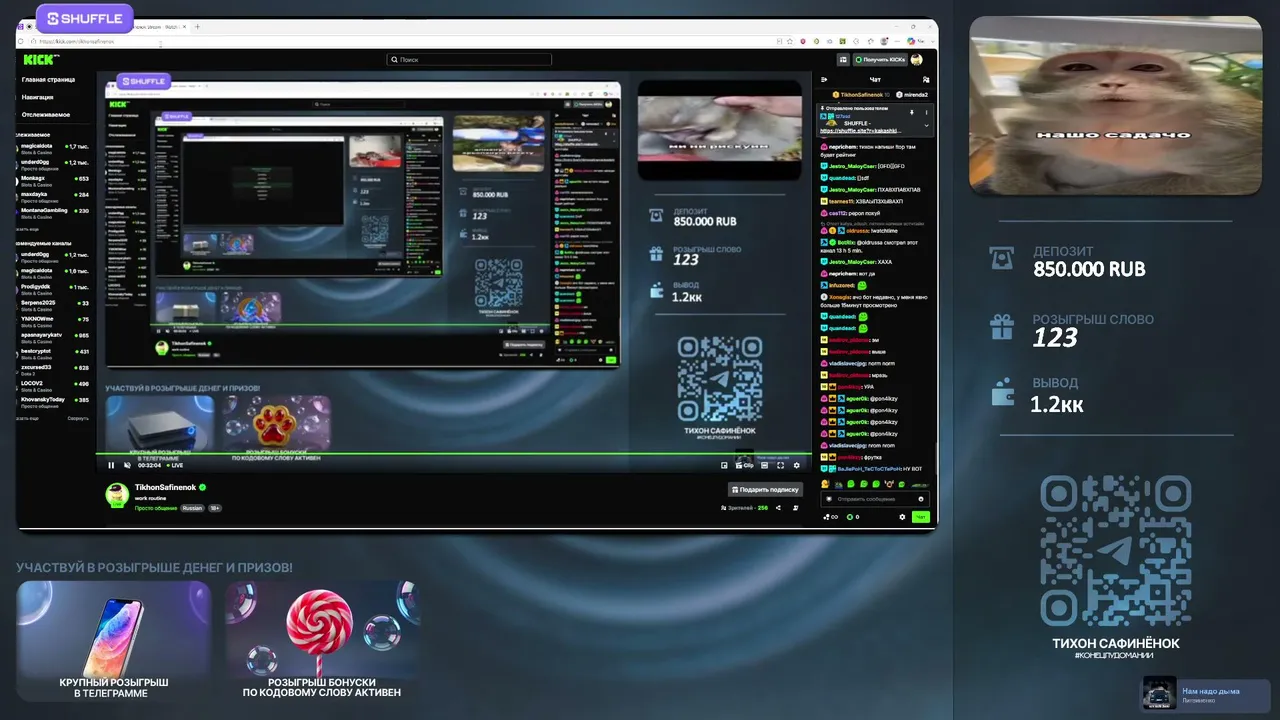Viewport: 1280px width, 720px height.
Task: Click the Telegram QR code in the right overlay
Action: pos(1115,550)
